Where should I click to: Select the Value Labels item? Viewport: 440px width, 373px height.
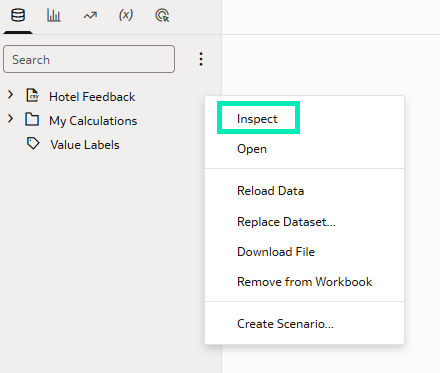[x=85, y=145]
